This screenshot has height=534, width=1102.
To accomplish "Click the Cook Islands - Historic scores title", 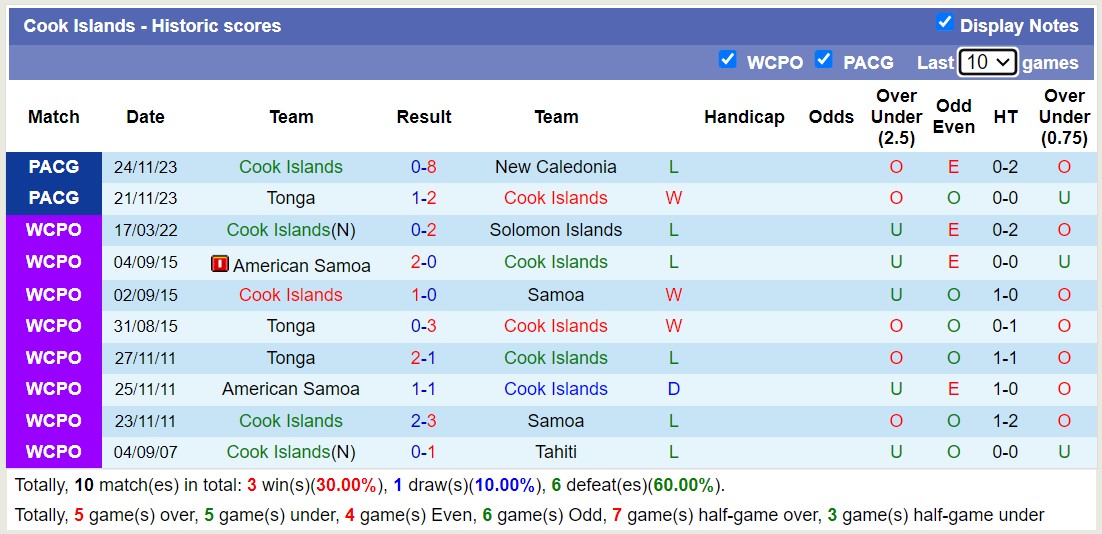I will pyautogui.click(x=153, y=26).
